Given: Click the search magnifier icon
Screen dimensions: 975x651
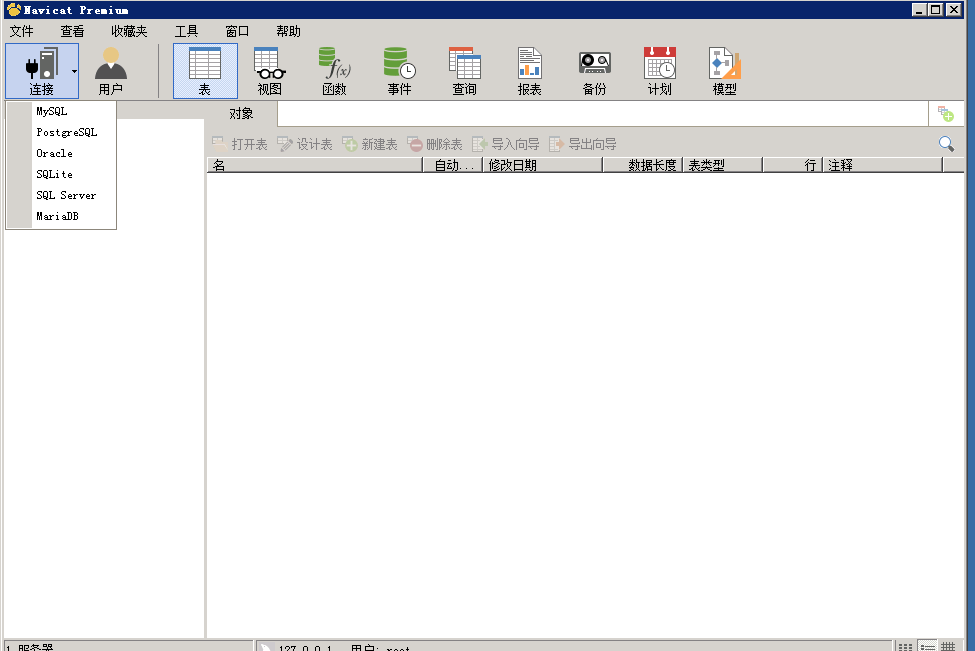Looking at the screenshot, I should [946, 144].
